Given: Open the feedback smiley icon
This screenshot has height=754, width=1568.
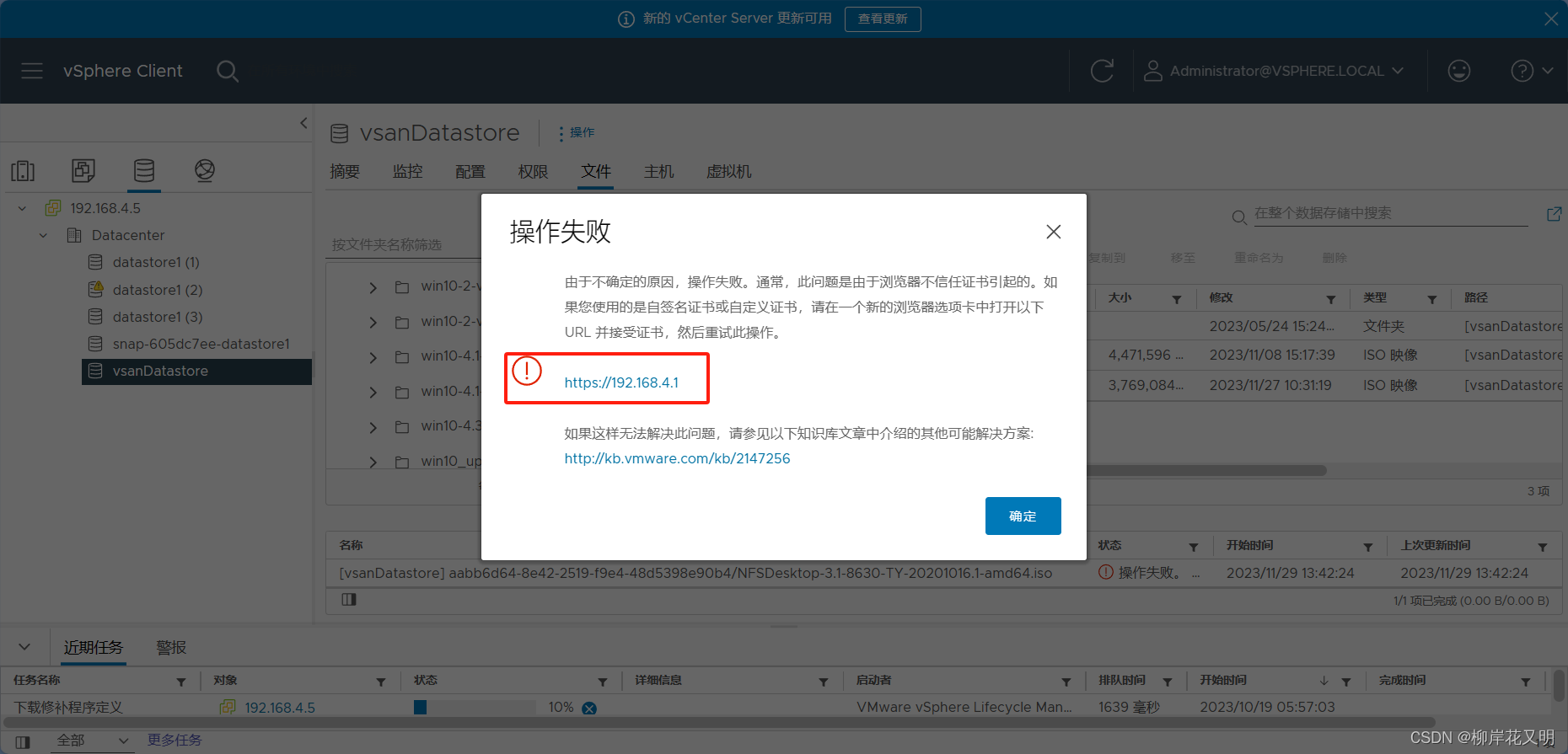Looking at the screenshot, I should tap(1459, 71).
